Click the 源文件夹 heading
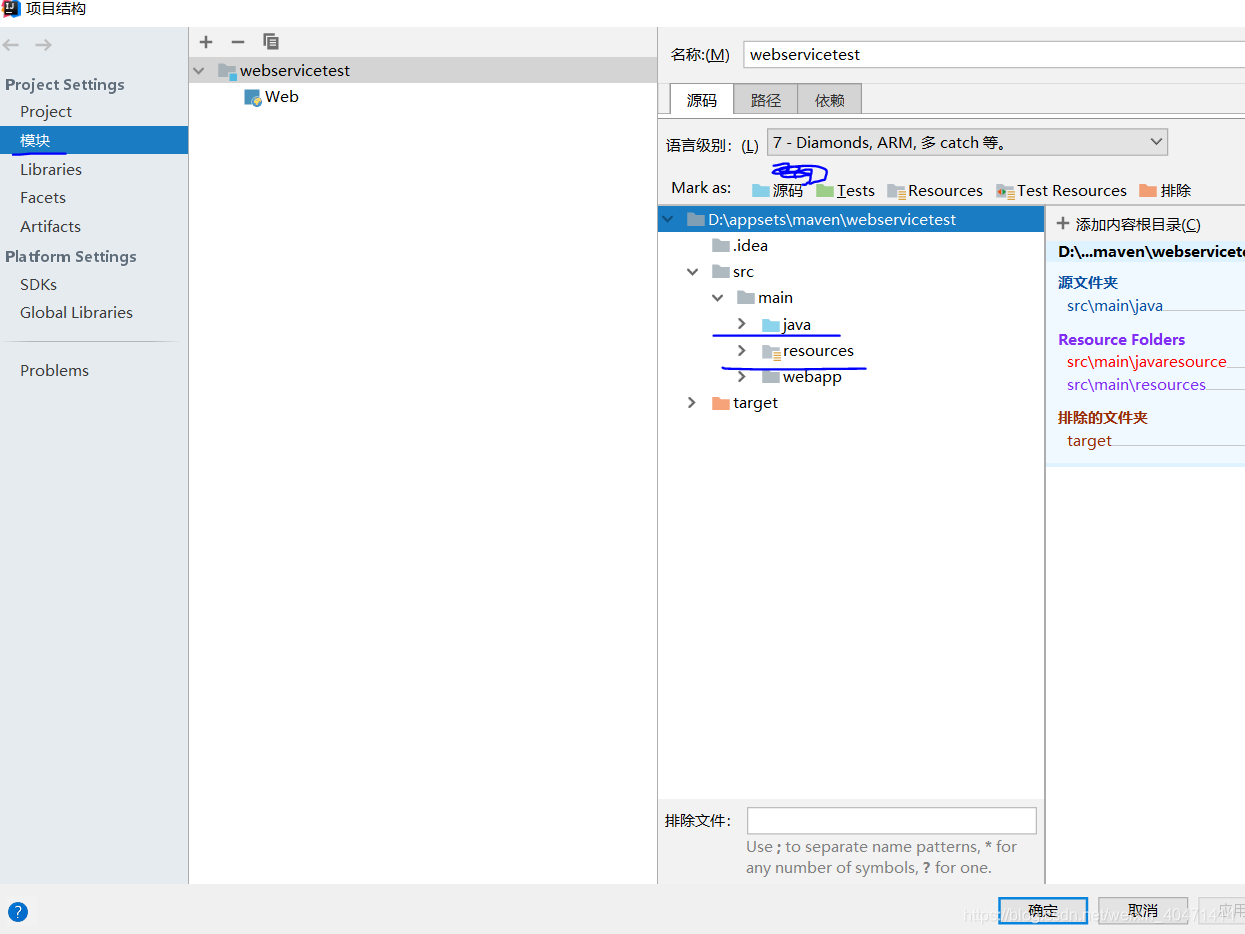The height and width of the screenshot is (934, 1245). pos(1088,283)
